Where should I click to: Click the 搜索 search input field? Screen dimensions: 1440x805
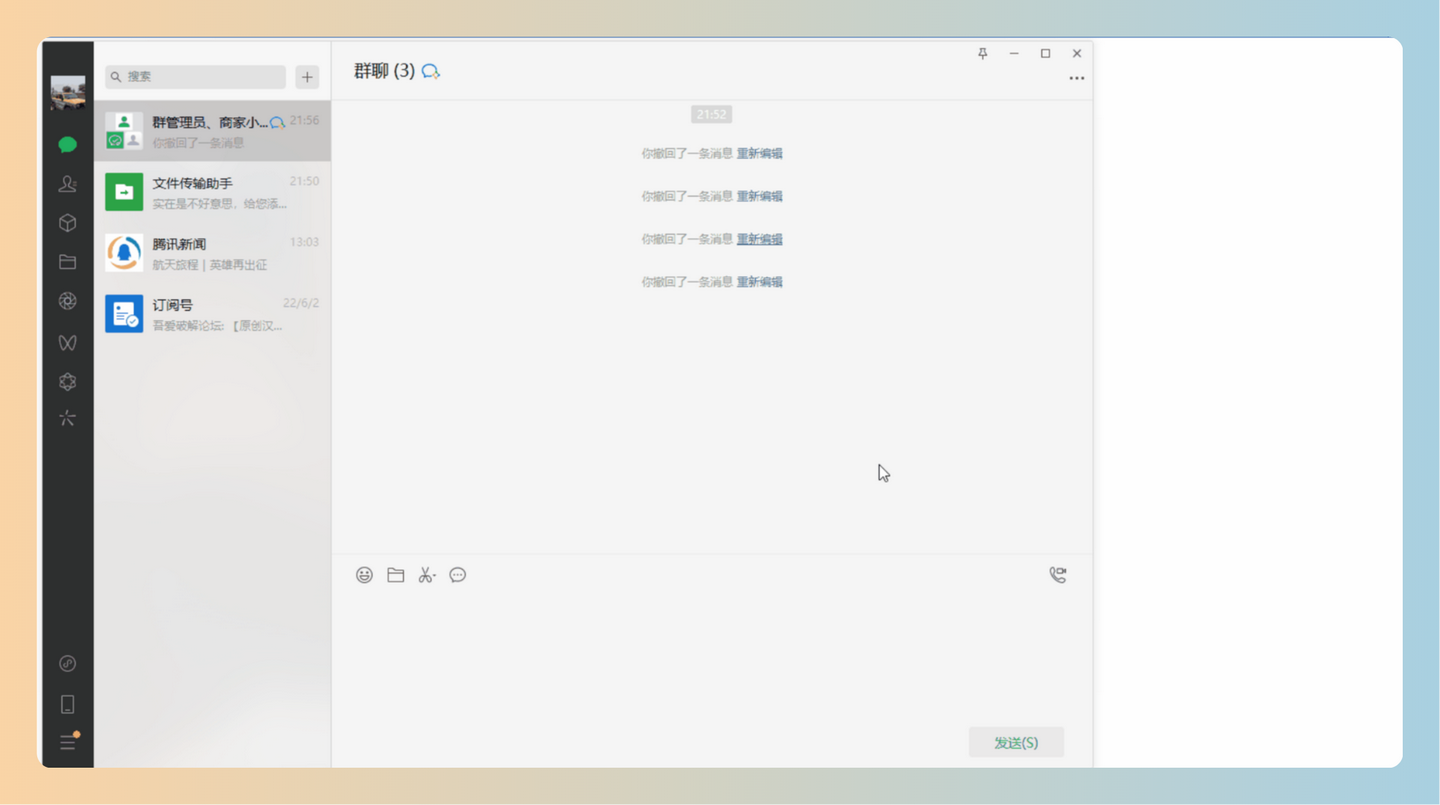(195, 76)
